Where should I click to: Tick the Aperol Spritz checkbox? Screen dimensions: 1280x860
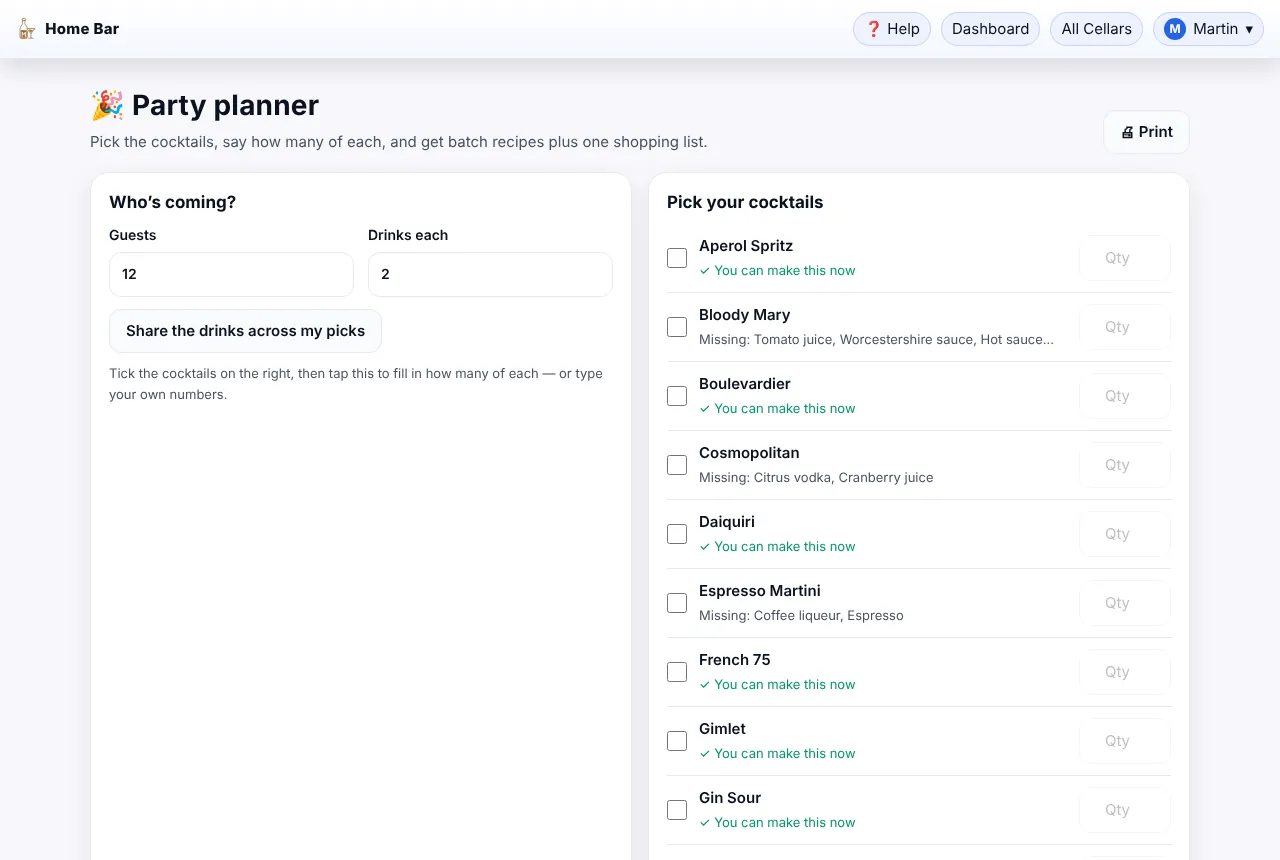pos(677,258)
